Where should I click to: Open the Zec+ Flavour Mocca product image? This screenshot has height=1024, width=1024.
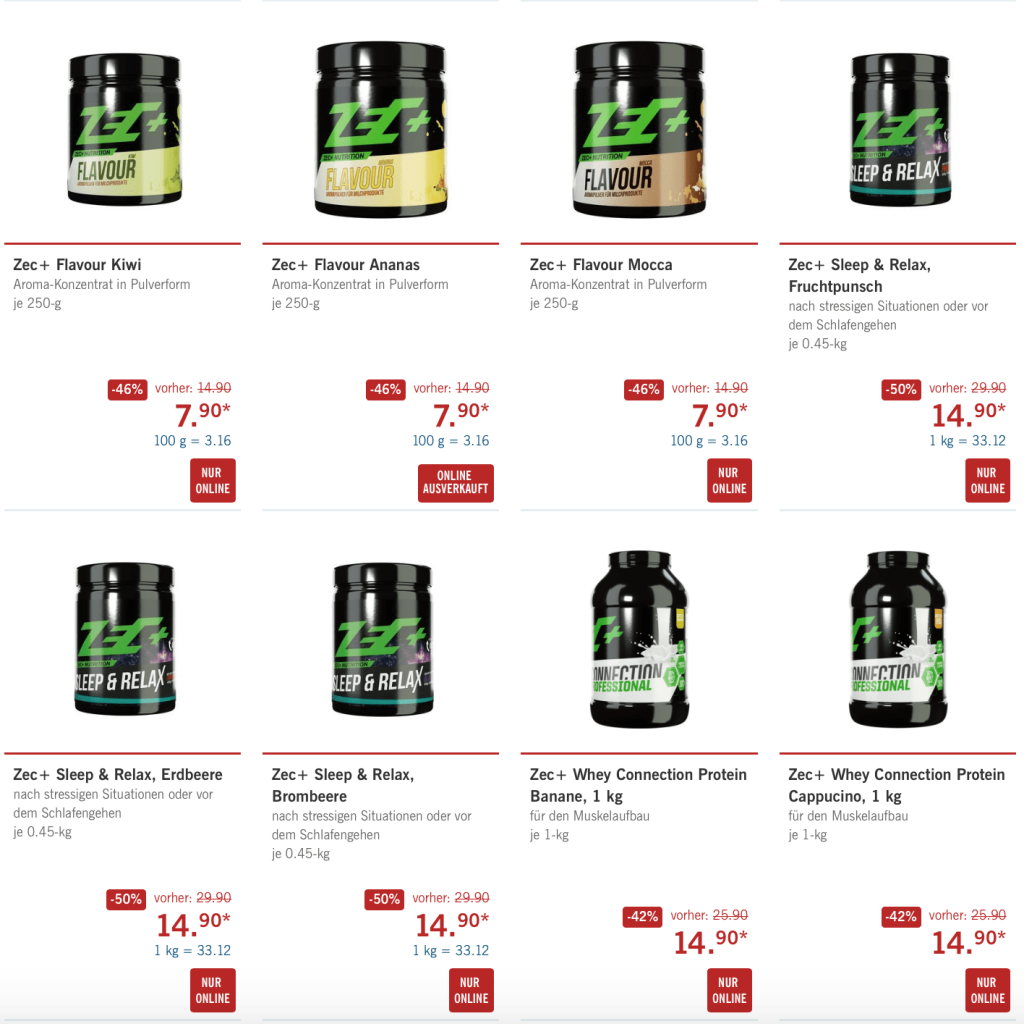tap(639, 129)
